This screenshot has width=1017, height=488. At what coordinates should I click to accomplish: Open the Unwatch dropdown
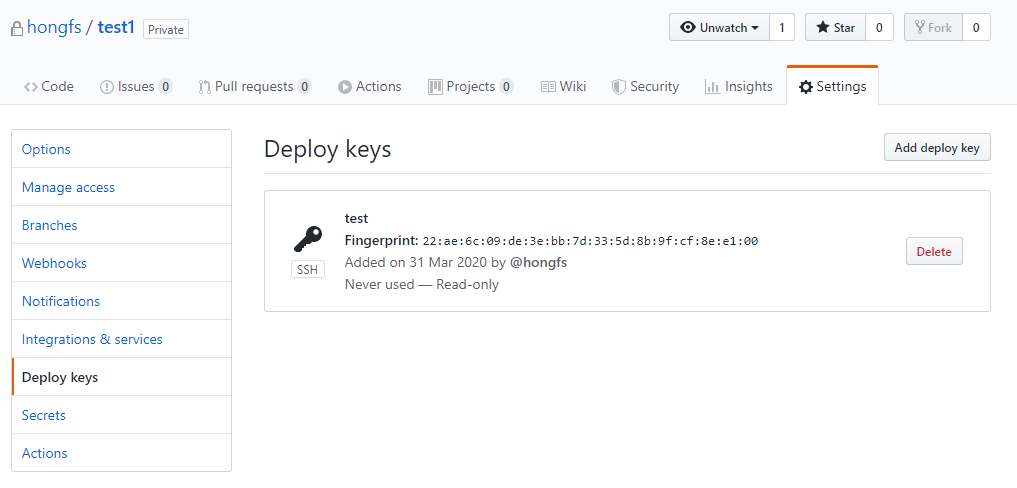(x=719, y=28)
